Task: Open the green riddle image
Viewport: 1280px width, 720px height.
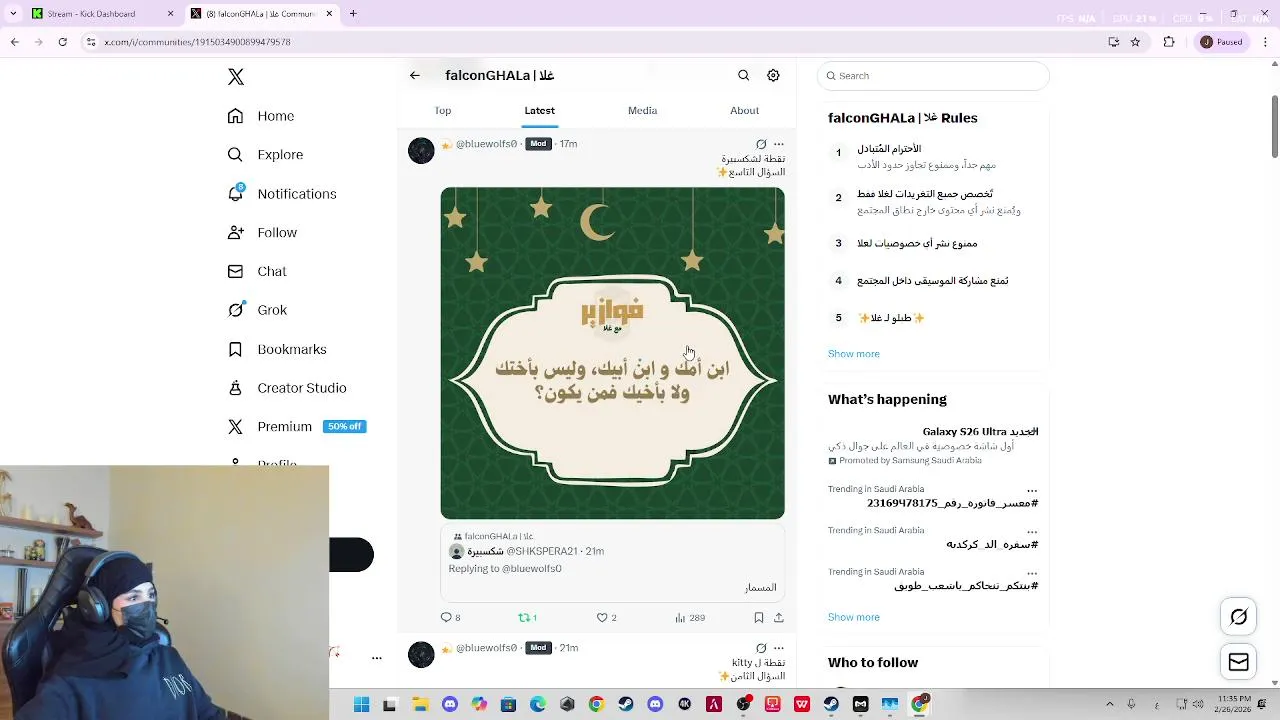Action: tap(613, 353)
